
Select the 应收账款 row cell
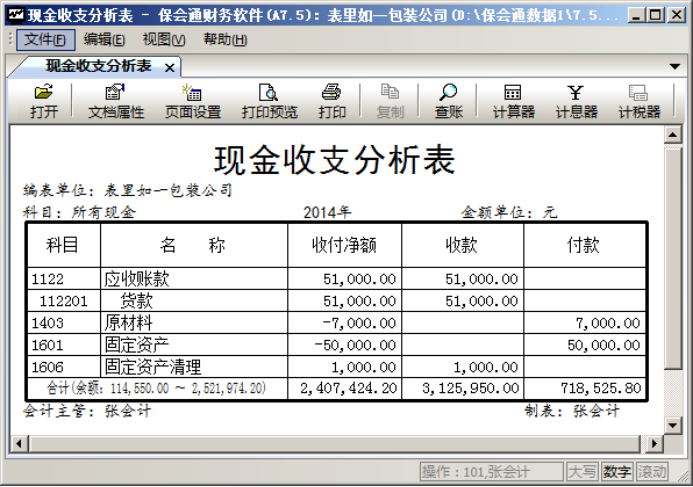tap(193, 280)
